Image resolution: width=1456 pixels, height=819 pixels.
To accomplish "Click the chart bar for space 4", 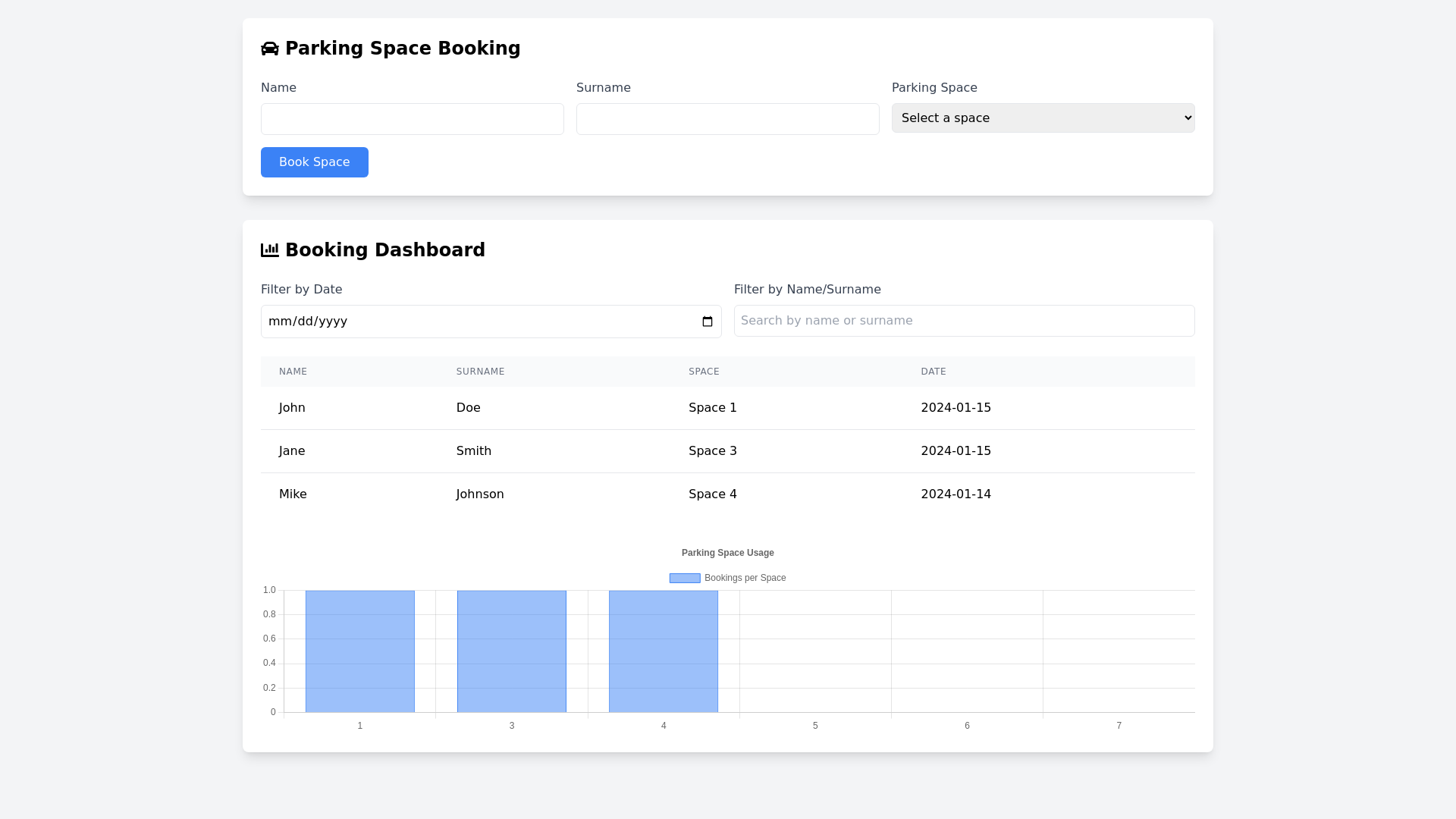I will (x=663, y=651).
